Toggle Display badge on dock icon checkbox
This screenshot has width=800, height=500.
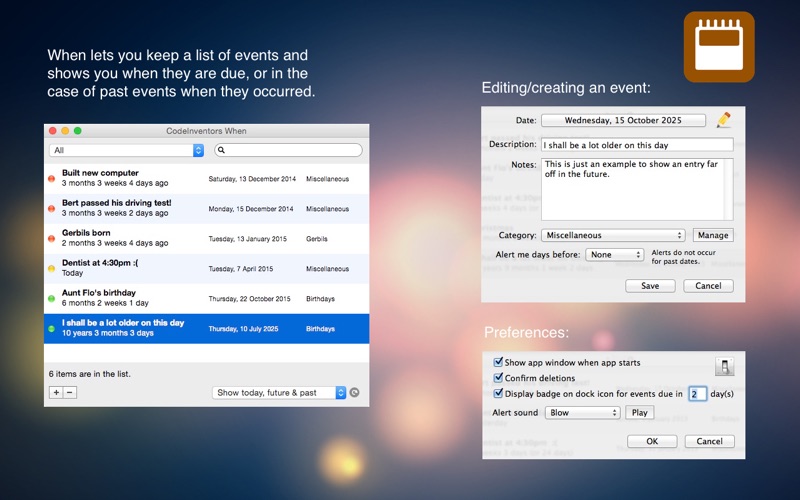click(498, 393)
